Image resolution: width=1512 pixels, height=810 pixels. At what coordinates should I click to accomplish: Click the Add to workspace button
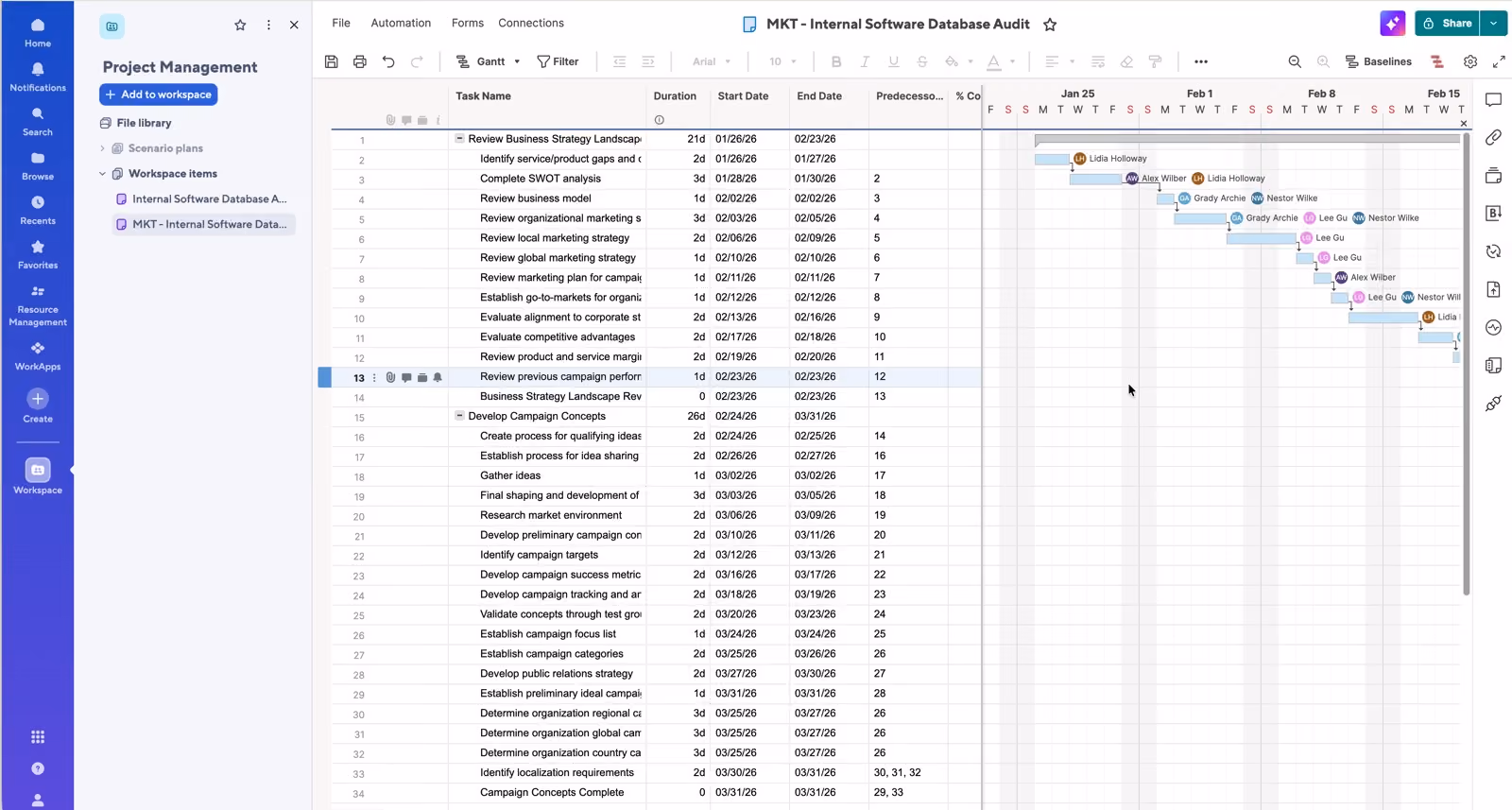(x=159, y=95)
